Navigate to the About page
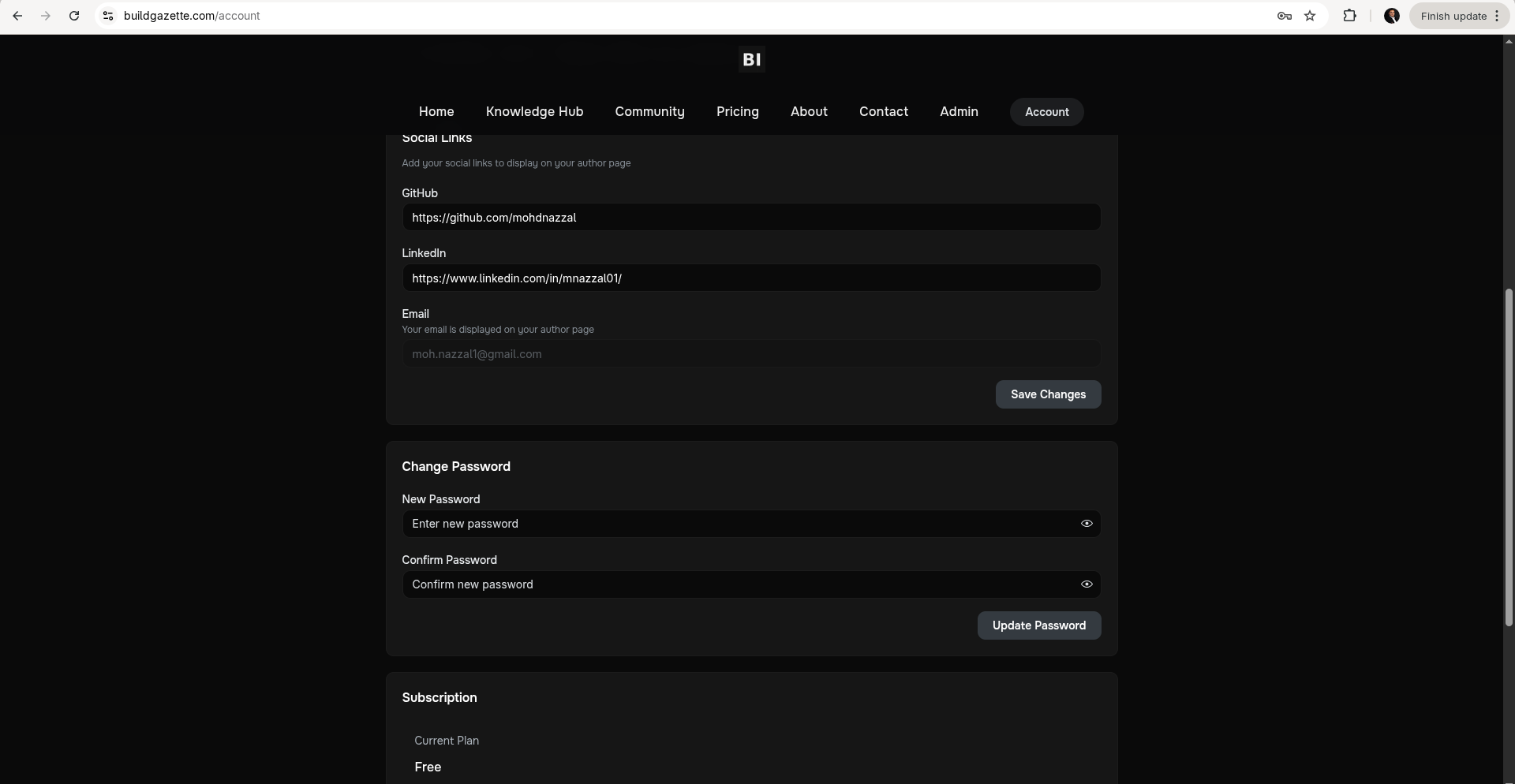This screenshot has width=1515, height=784. click(809, 112)
